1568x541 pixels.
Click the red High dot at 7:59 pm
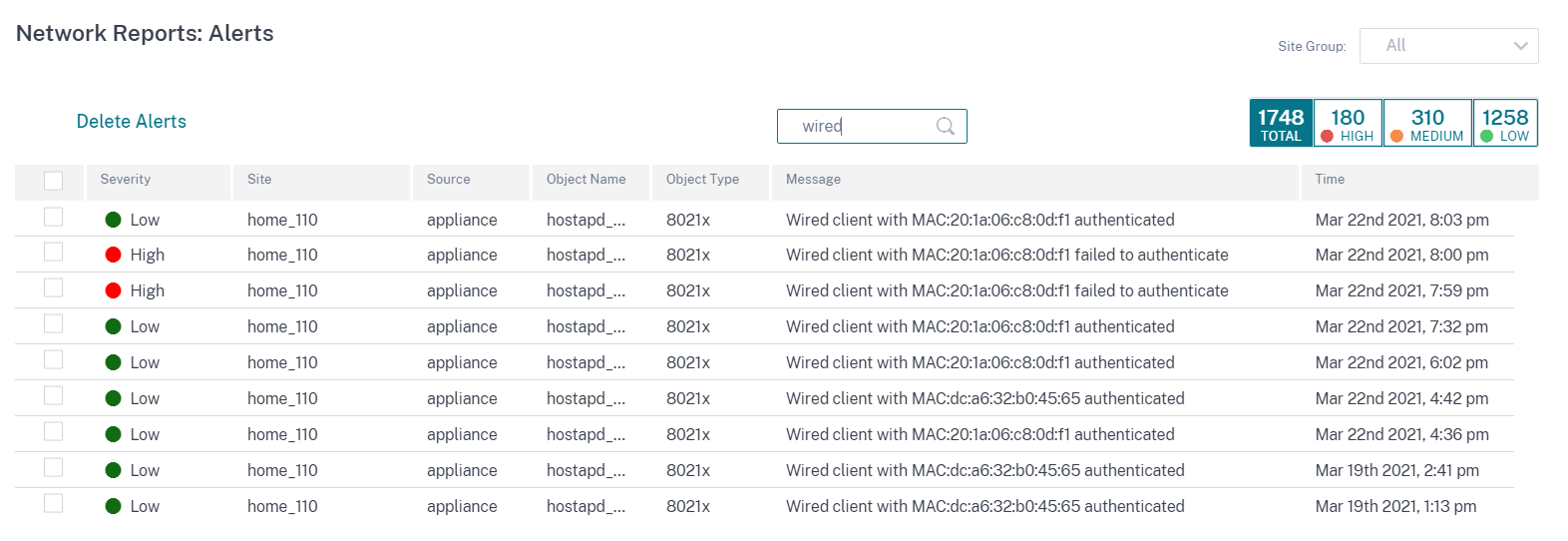click(x=114, y=290)
